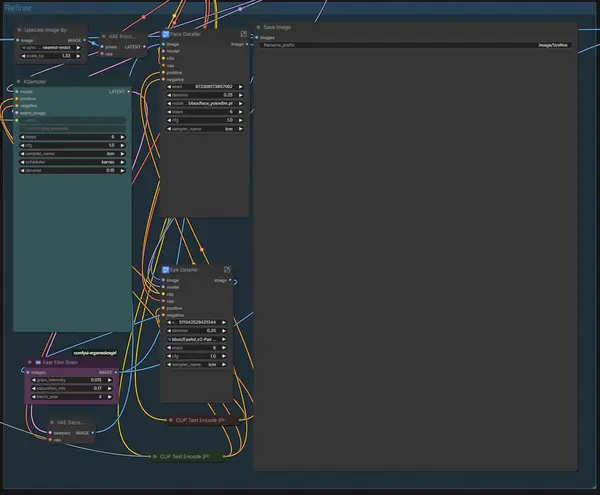Expand the green CLIP Text Encode node dot

point(155,456)
